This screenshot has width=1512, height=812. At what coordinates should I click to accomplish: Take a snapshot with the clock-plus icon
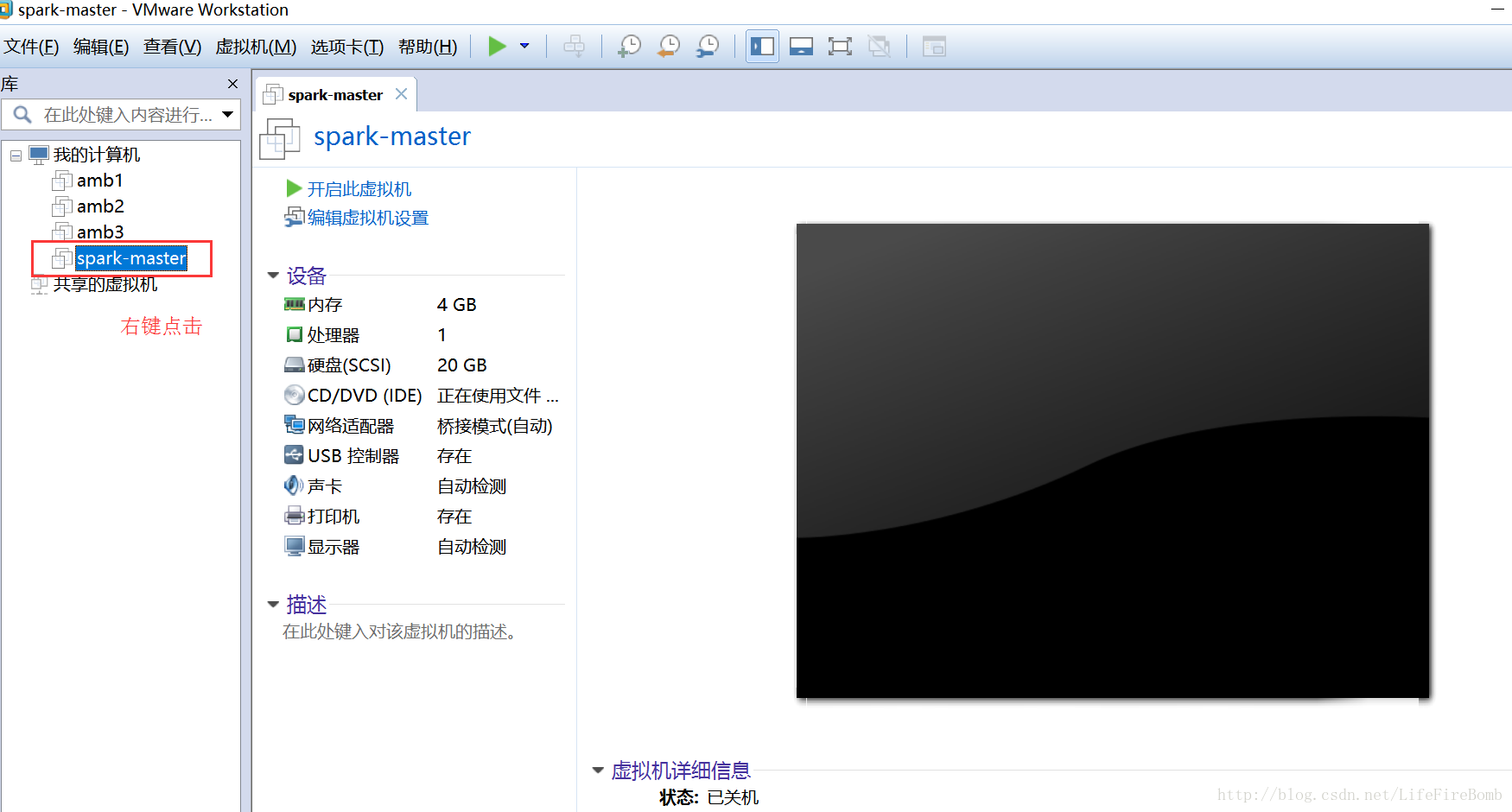(629, 46)
